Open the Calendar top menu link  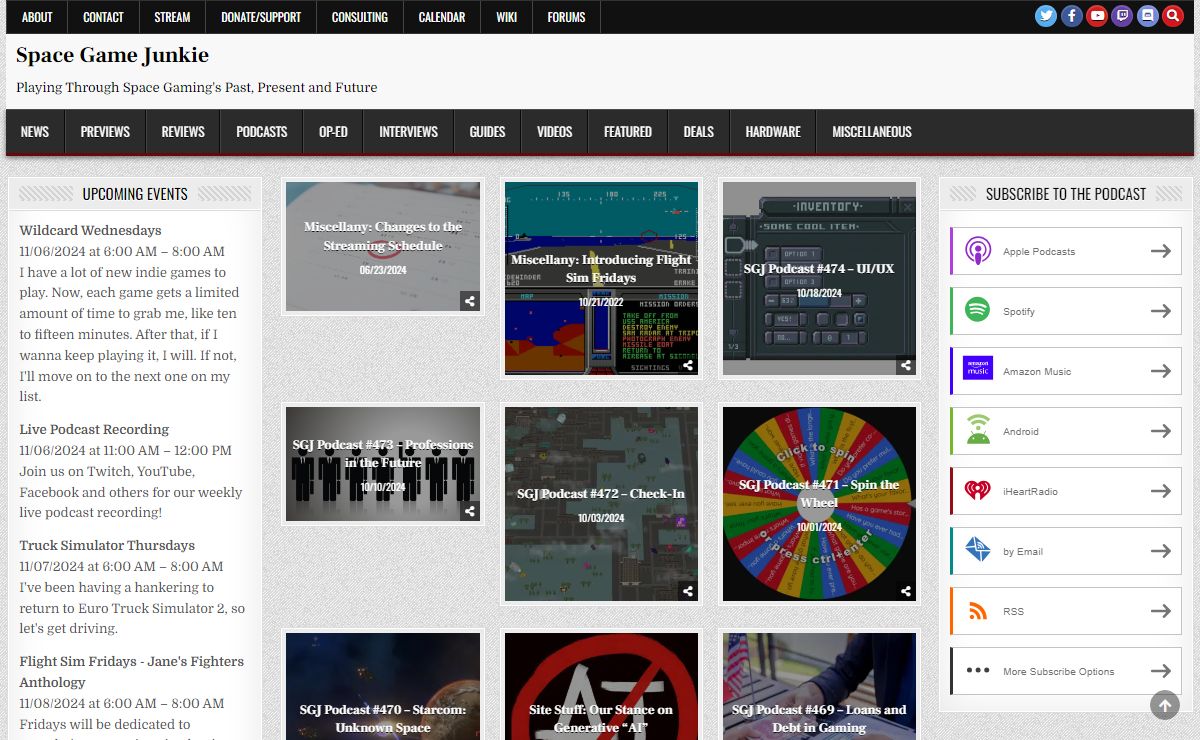(441, 17)
